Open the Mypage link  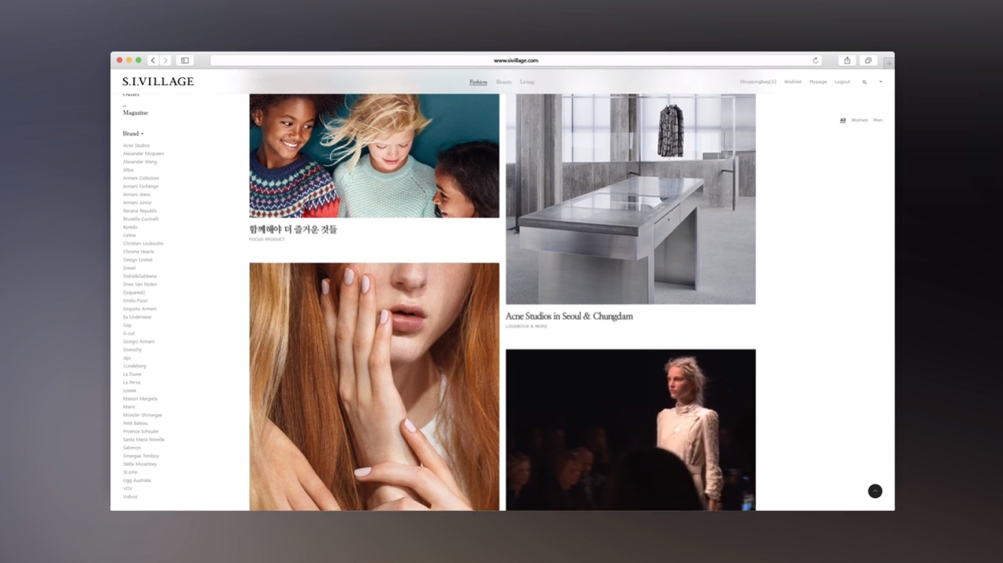pos(818,82)
